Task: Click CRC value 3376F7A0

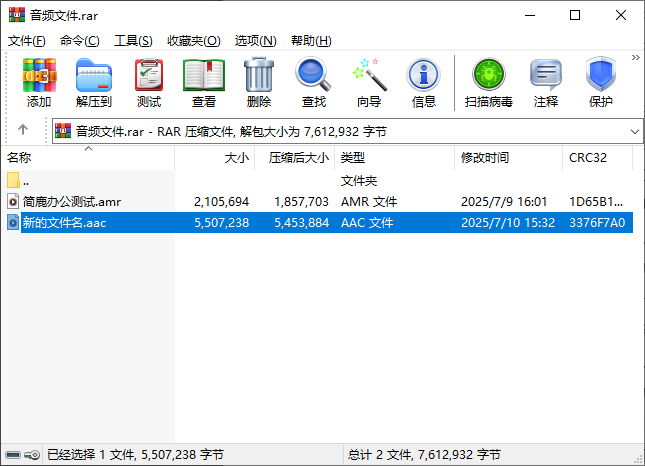Action: coord(597,223)
